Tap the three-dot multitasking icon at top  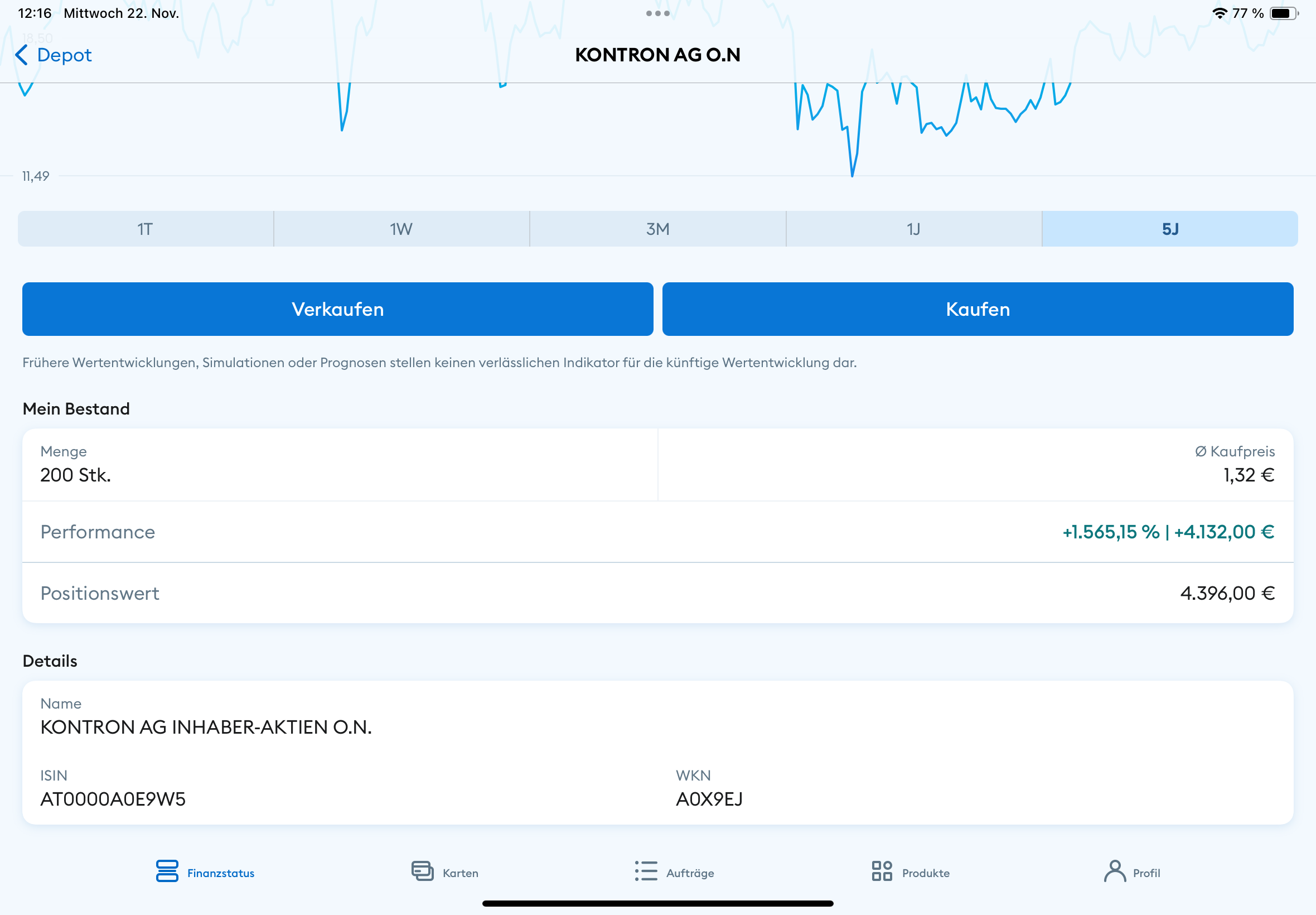click(657, 13)
